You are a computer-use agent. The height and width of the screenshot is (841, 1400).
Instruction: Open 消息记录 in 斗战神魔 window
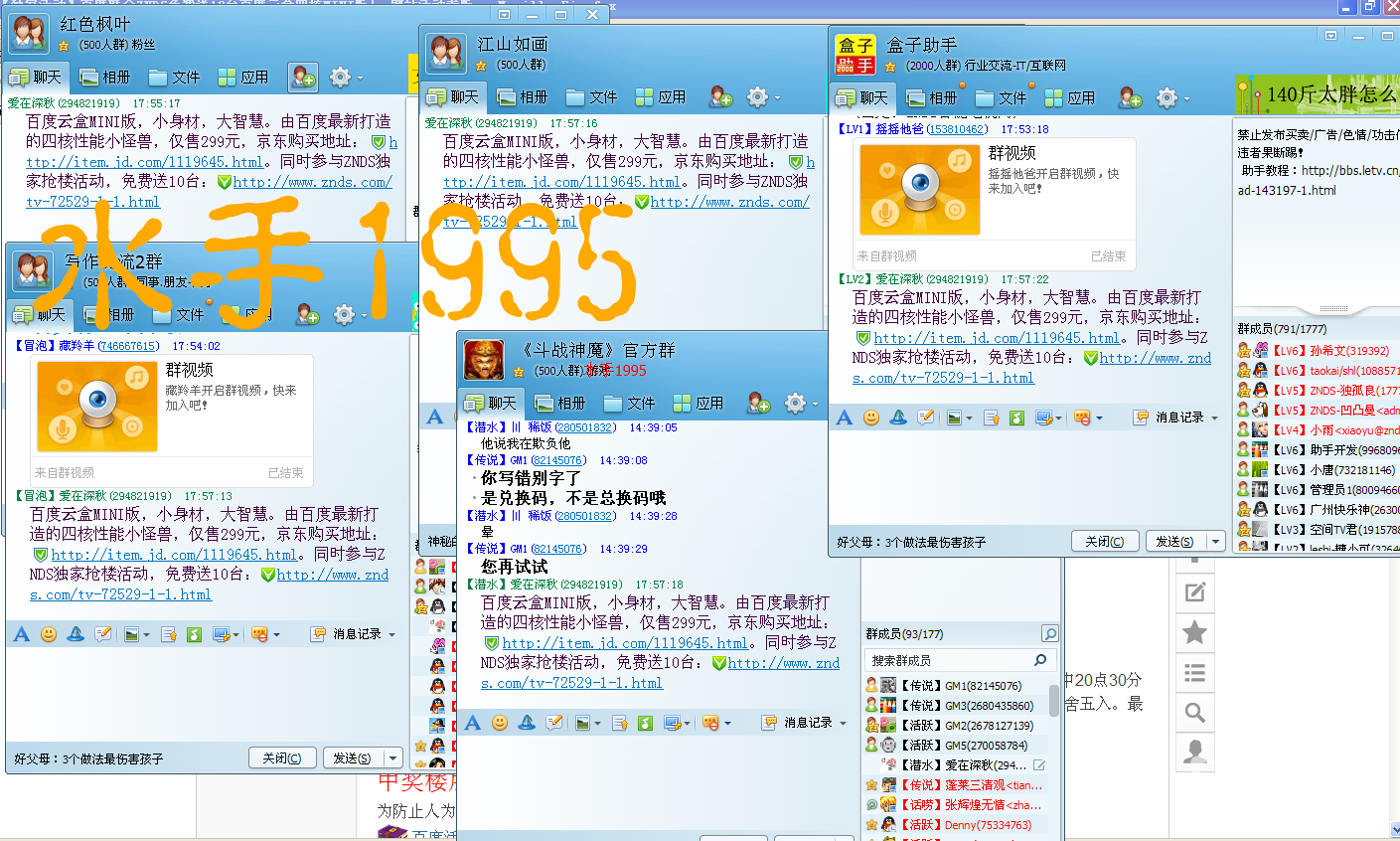(798, 723)
